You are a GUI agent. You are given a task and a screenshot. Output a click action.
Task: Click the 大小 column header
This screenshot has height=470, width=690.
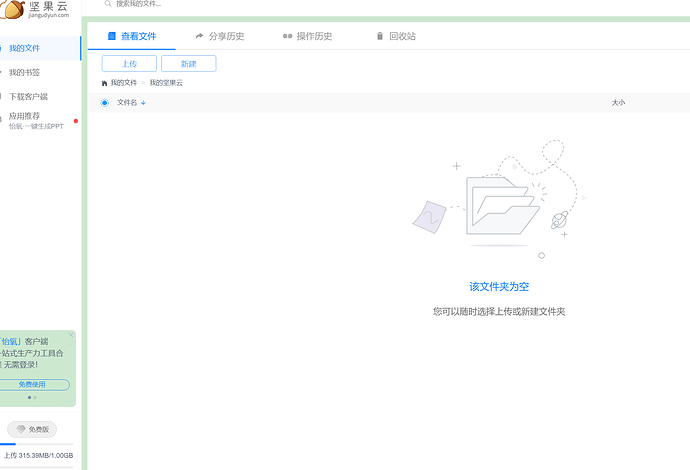[618, 103]
